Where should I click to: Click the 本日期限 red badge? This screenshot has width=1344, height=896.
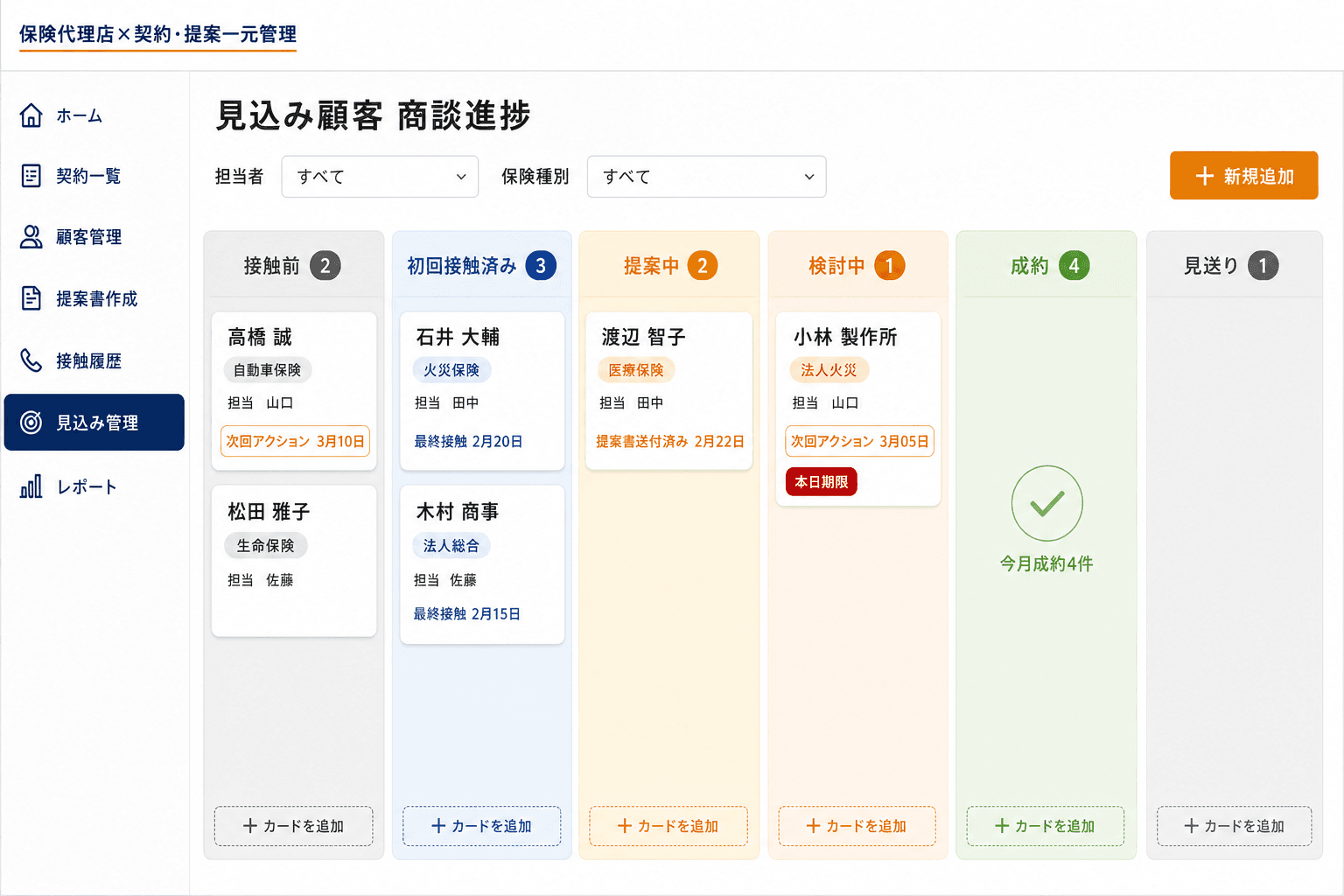point(822,482)
